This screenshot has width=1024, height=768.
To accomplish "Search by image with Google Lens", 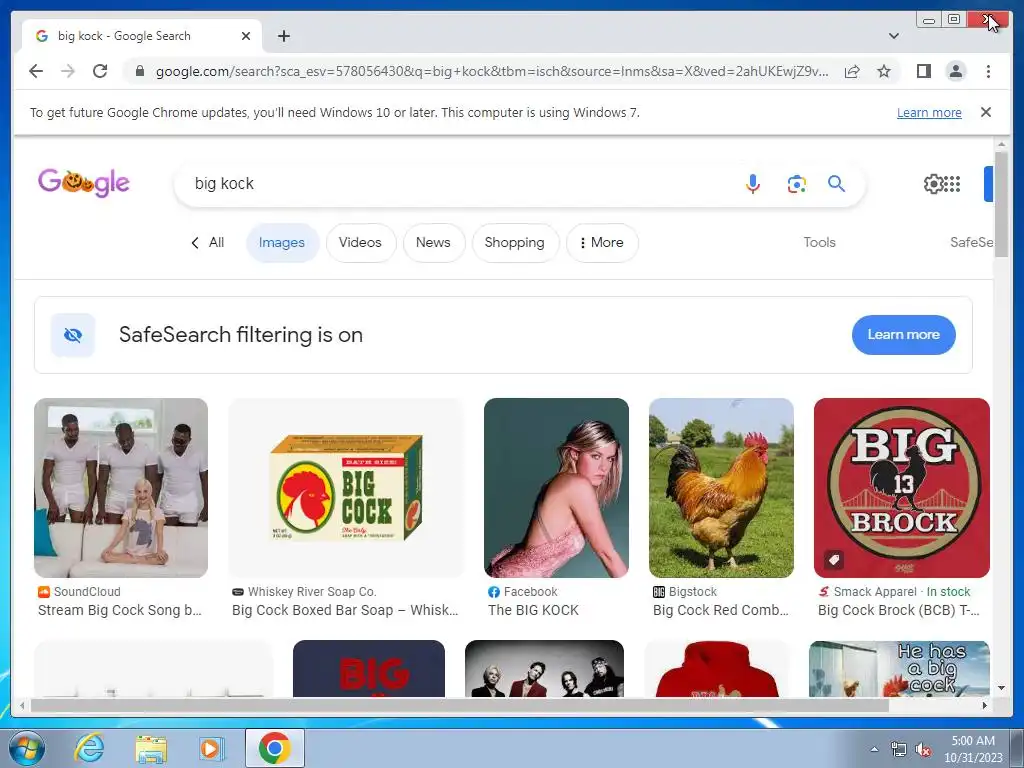I will tap(796, 184).
